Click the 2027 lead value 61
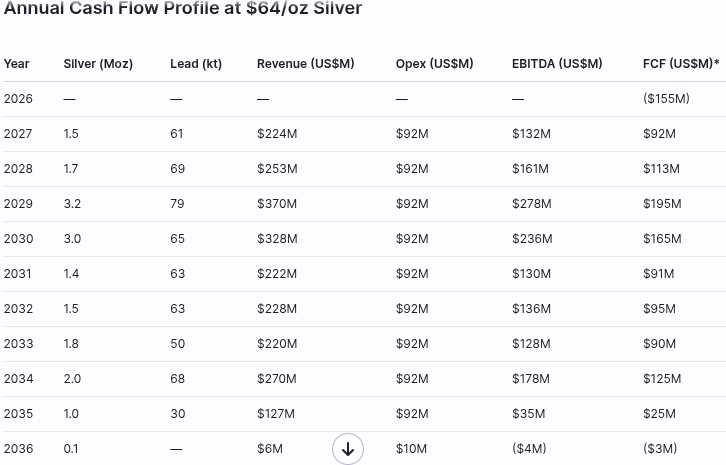726x465 pixels. [177, 134]
